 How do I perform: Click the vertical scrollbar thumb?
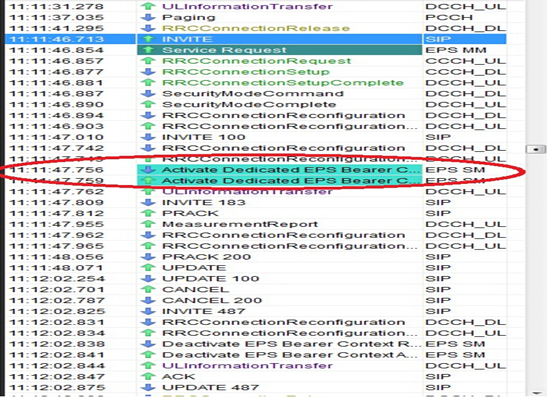(x=535, y=149)
